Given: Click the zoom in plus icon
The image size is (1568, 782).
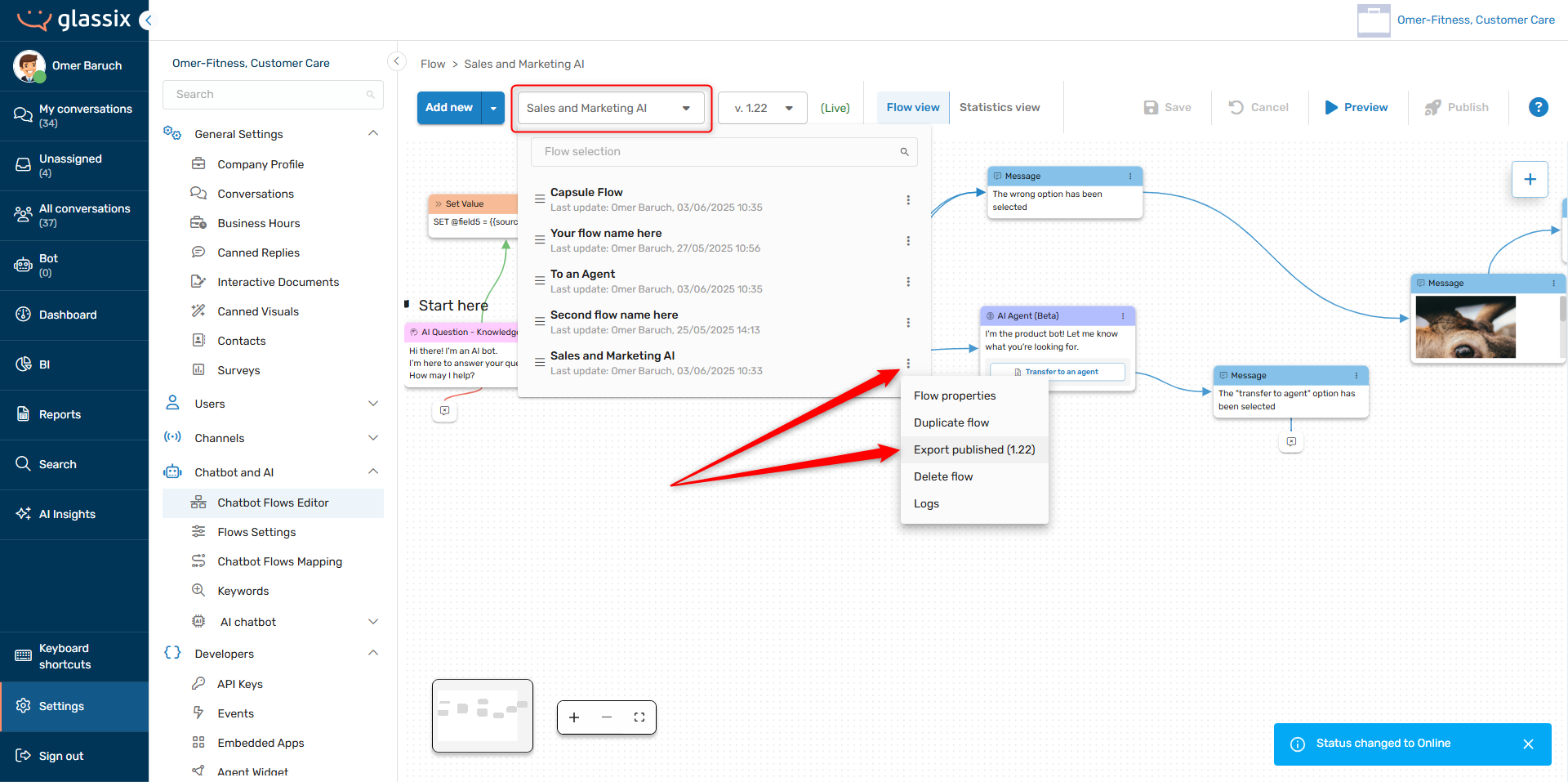Looking at the screenshot, I should point(574,717).
